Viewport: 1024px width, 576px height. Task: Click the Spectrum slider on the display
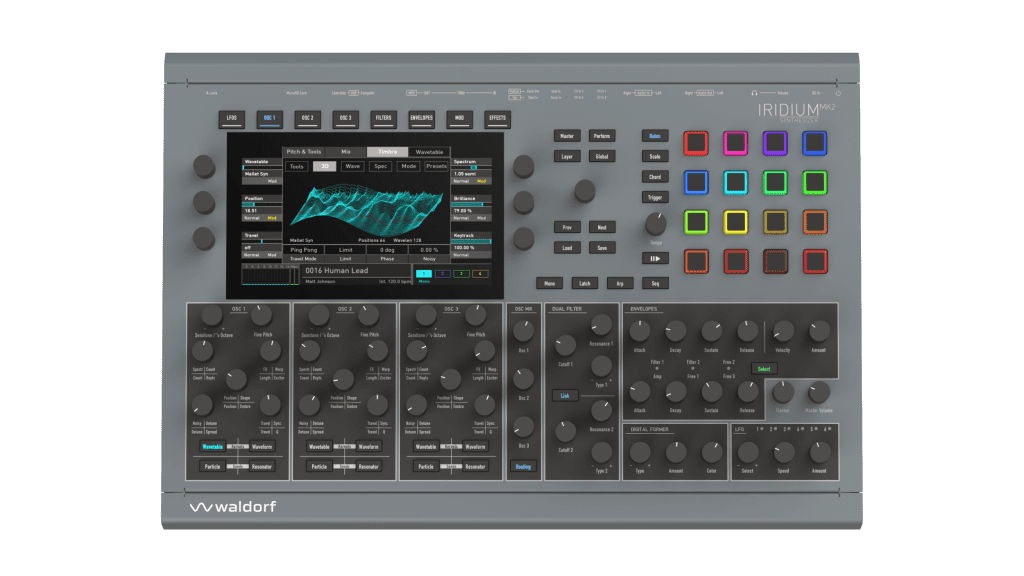pyautogui.click(x=472, y=167)
